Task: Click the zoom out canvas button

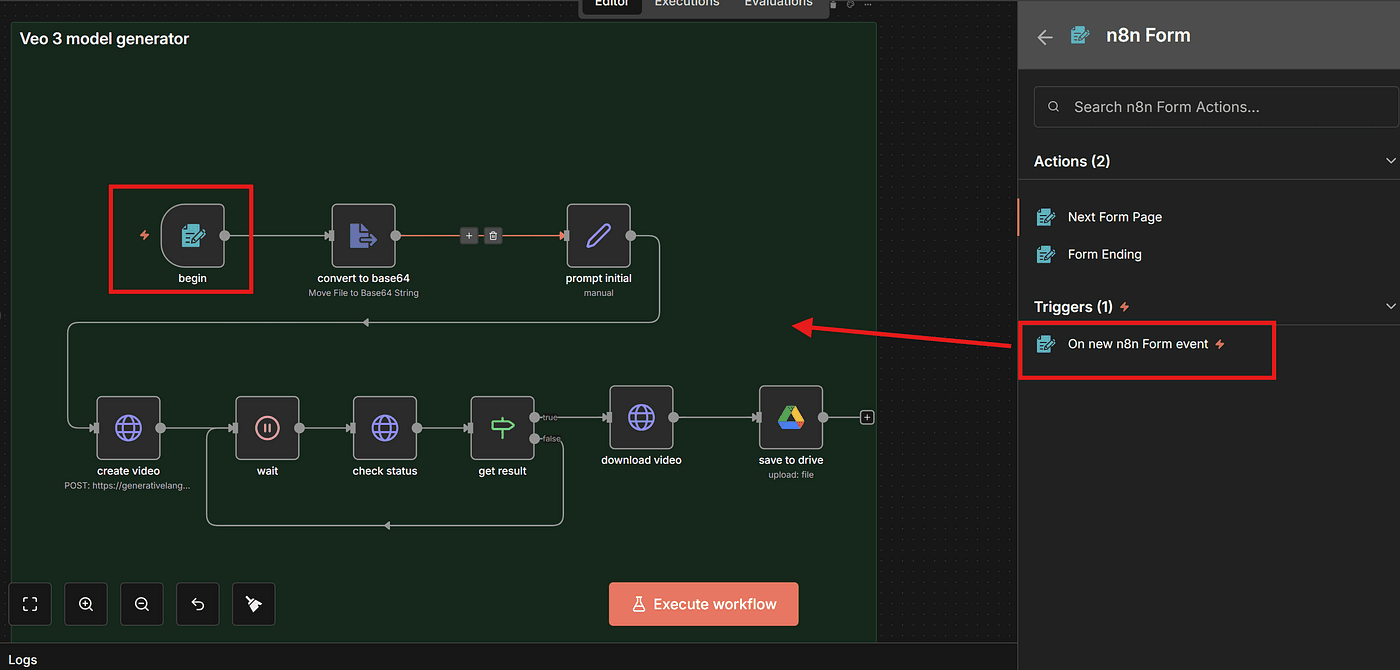Action: tap(142, 604)
